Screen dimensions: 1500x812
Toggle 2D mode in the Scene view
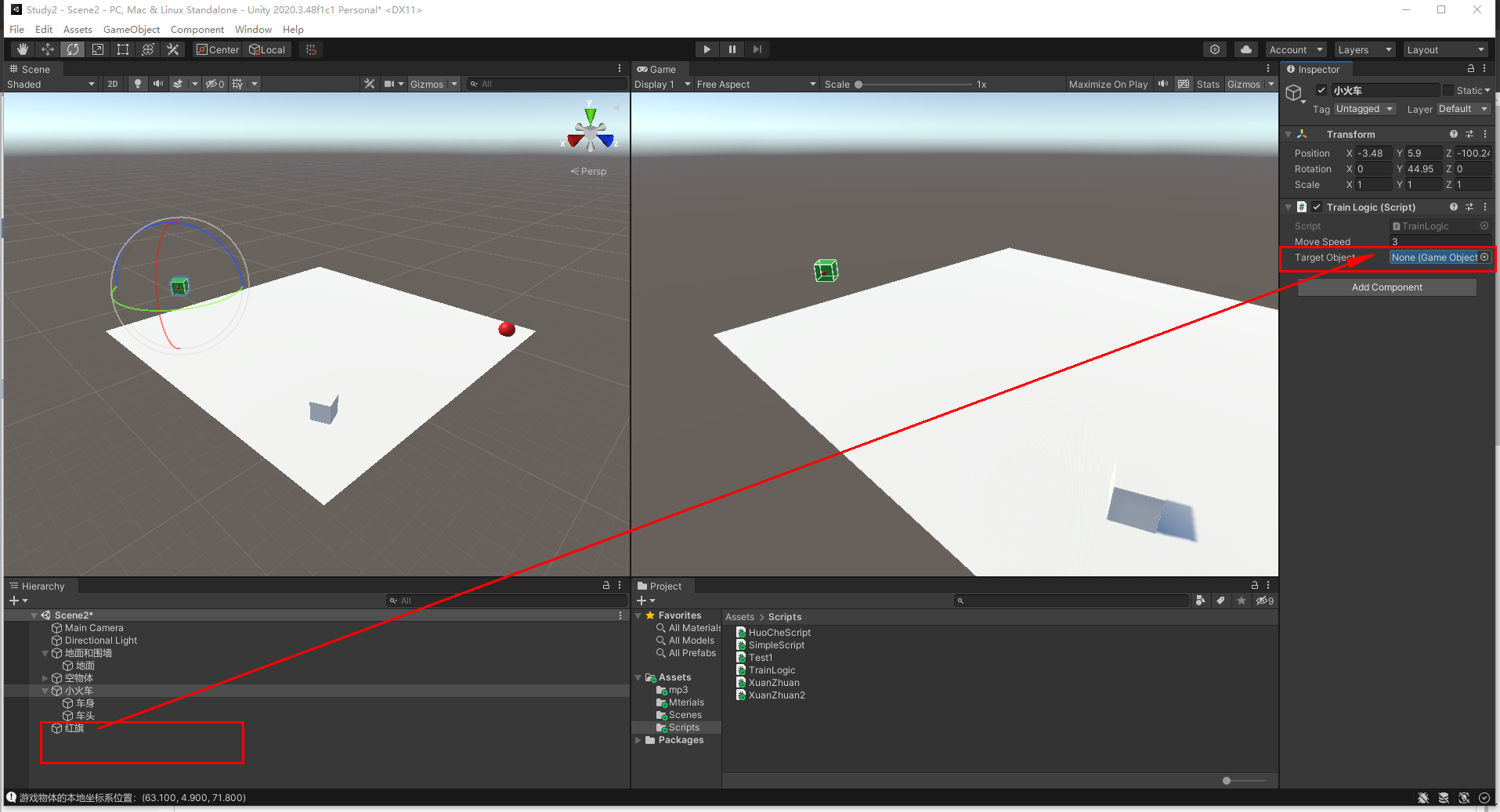point(112,84)
